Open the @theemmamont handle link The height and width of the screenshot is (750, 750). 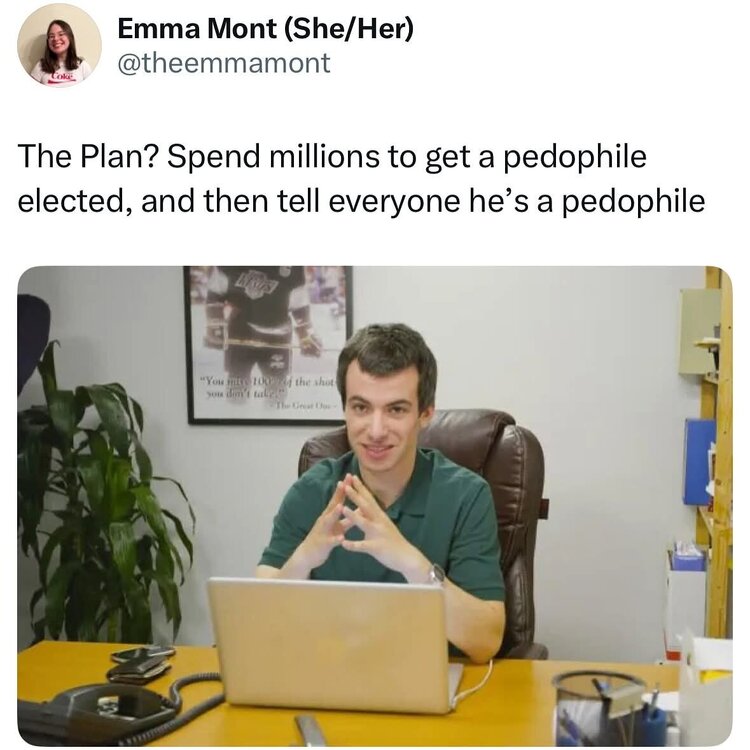click(x=224, y=63)
